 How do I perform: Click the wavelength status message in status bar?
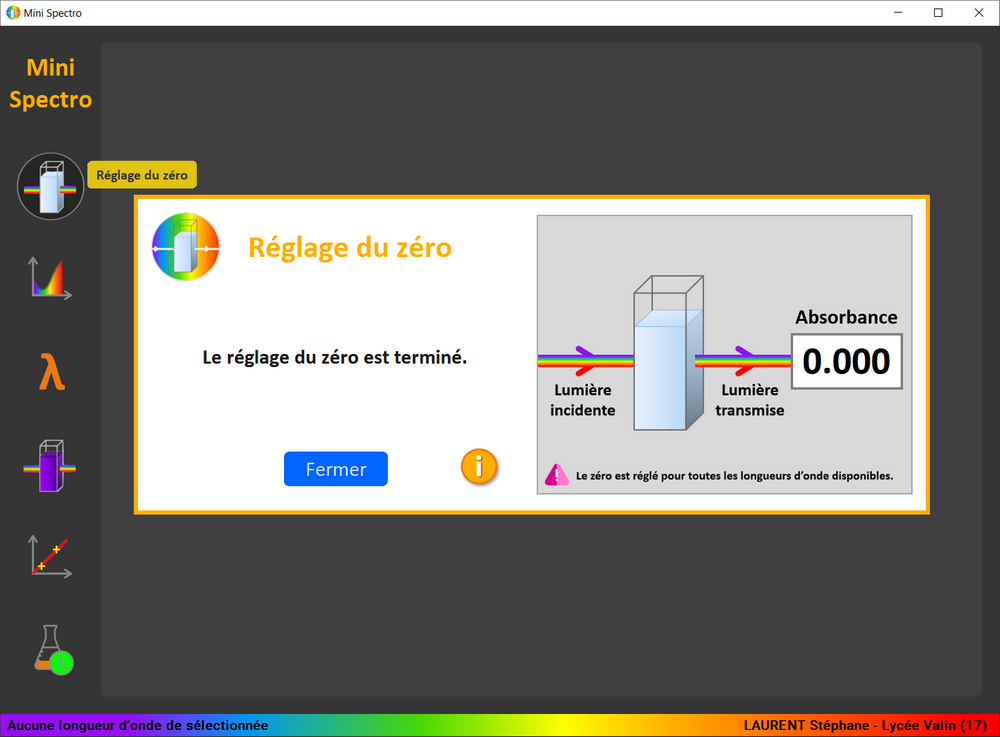coord(138,725)
